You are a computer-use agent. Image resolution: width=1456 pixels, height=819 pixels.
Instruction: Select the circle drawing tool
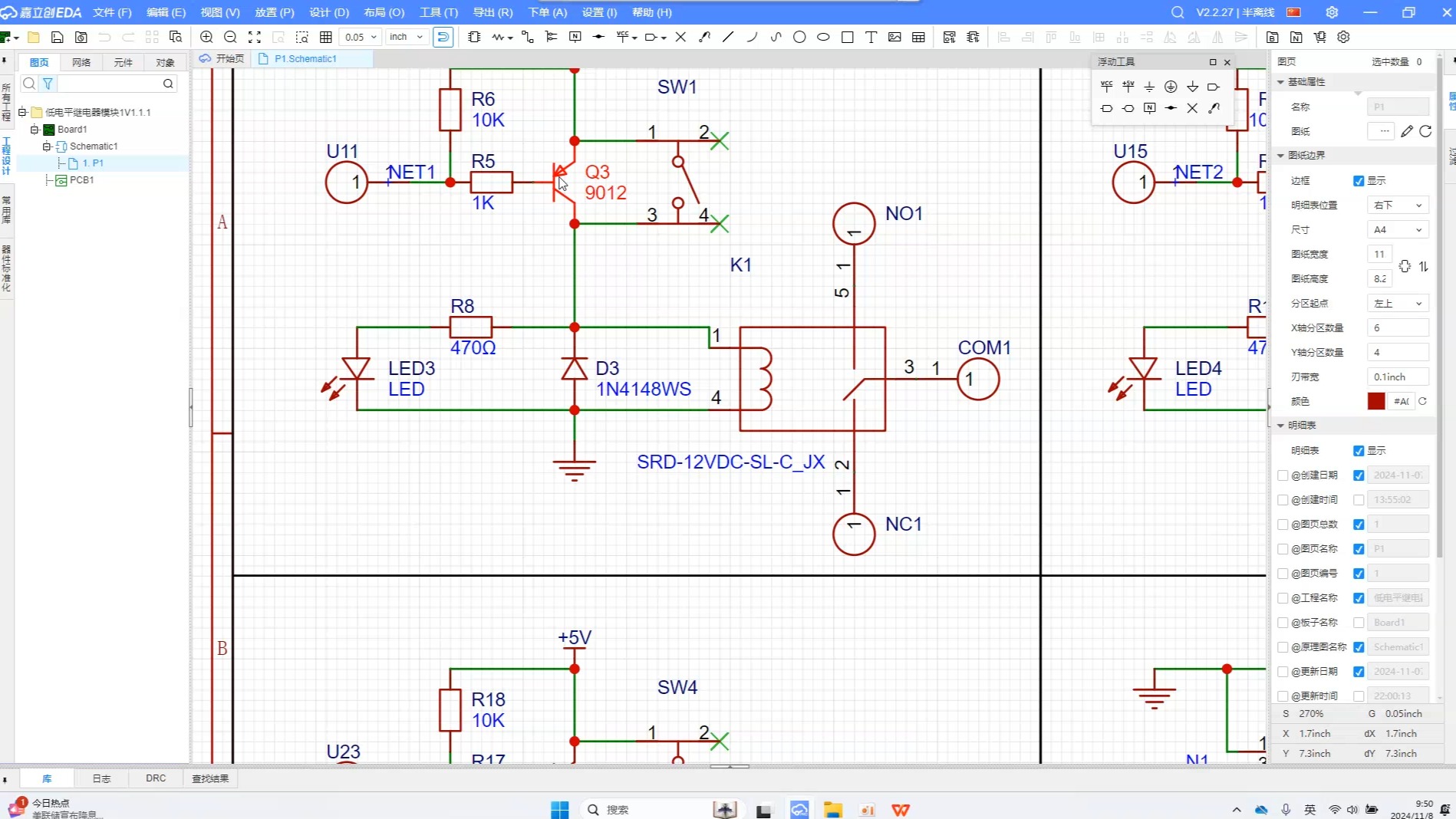coord(799,37)
